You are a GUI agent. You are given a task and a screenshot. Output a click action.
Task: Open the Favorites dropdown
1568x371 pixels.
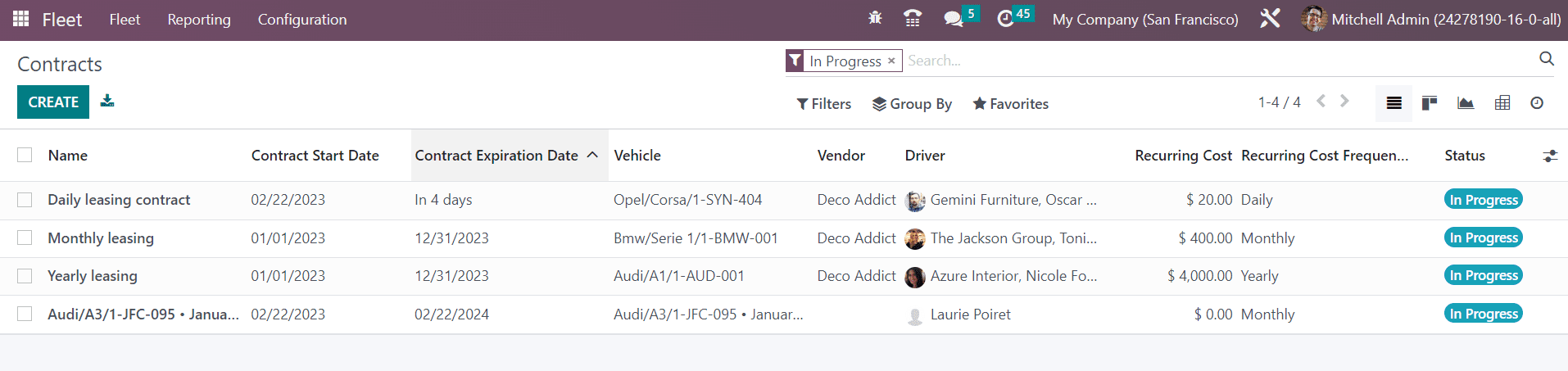[x=1010, y=104]
